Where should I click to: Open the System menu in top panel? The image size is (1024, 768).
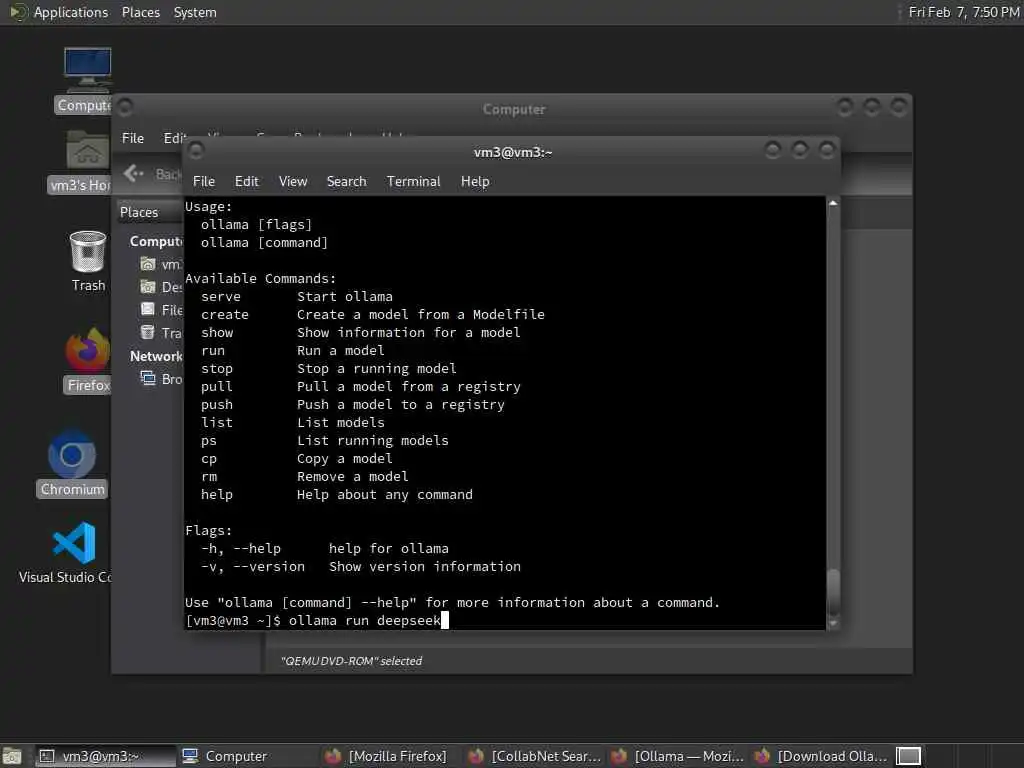click(195, 12)
